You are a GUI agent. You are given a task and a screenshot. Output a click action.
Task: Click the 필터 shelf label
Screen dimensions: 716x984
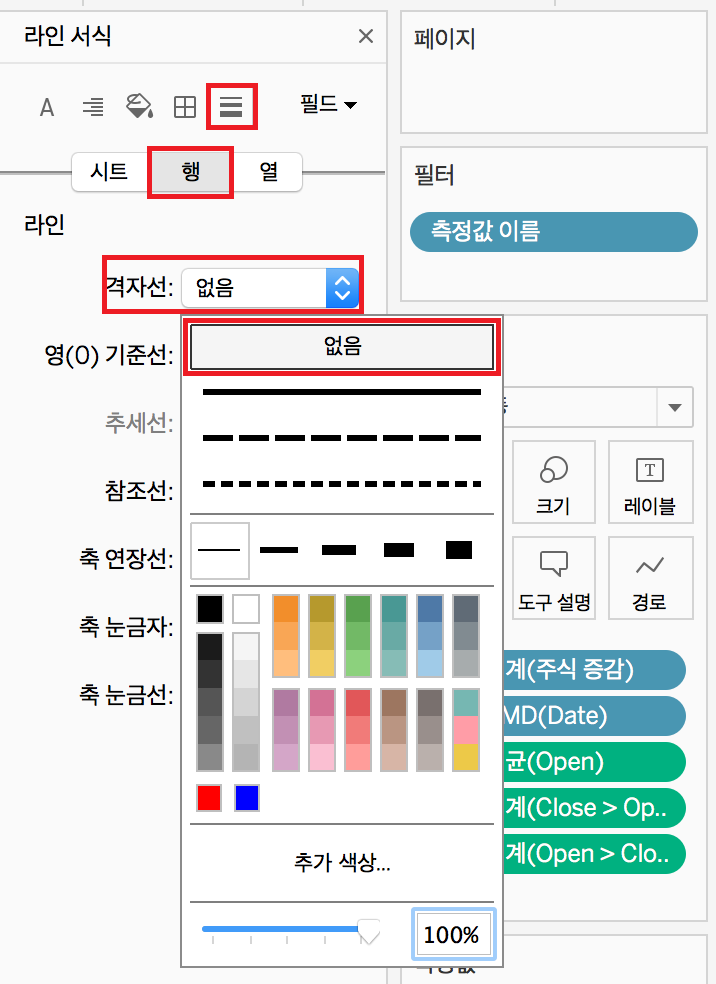[x=434, y=174]
